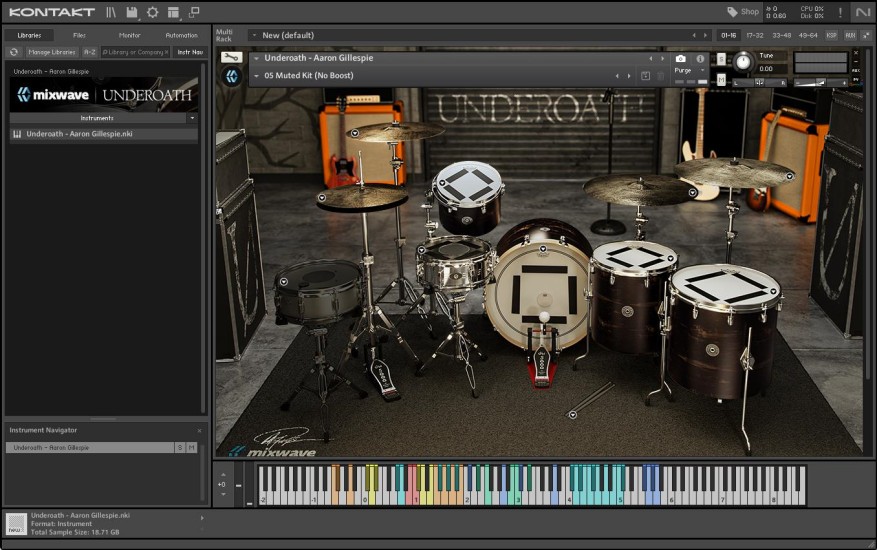Open the Kontakt browser library icon
The image size is (877, 550).
[111, 12]
